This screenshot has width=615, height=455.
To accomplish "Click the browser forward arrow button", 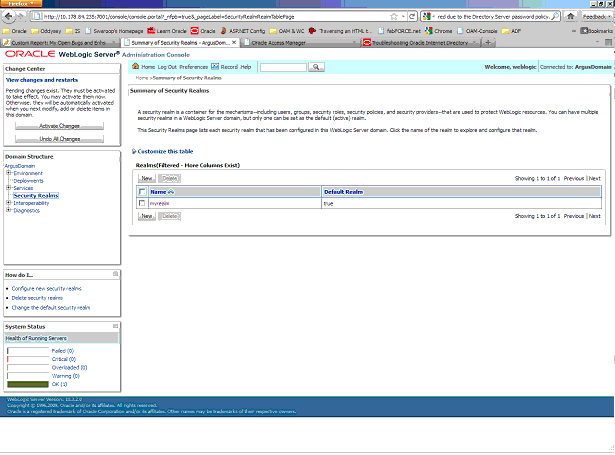I will tap(21, 16).
